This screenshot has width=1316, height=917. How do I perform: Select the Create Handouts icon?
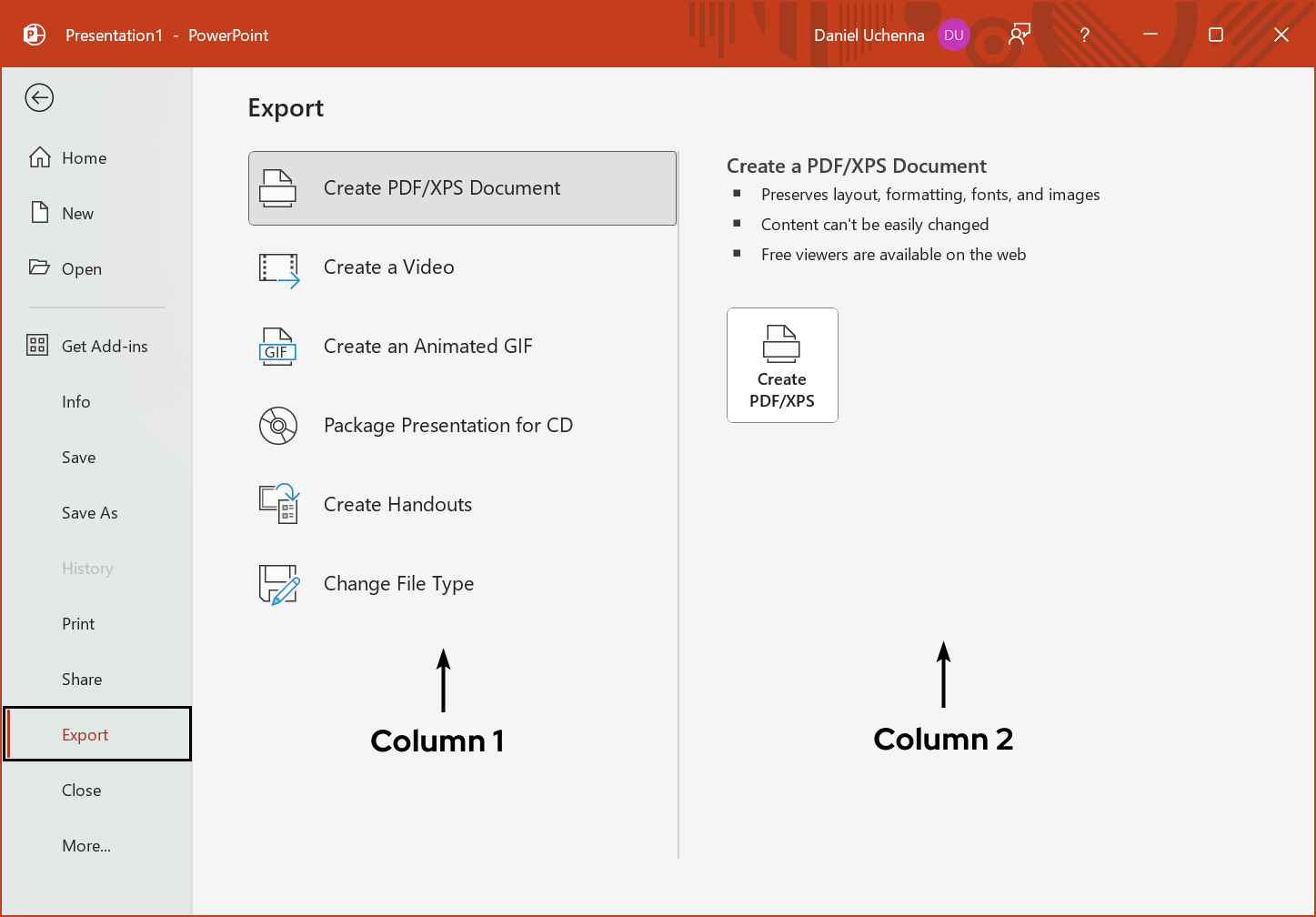click(x=277, y=505)
